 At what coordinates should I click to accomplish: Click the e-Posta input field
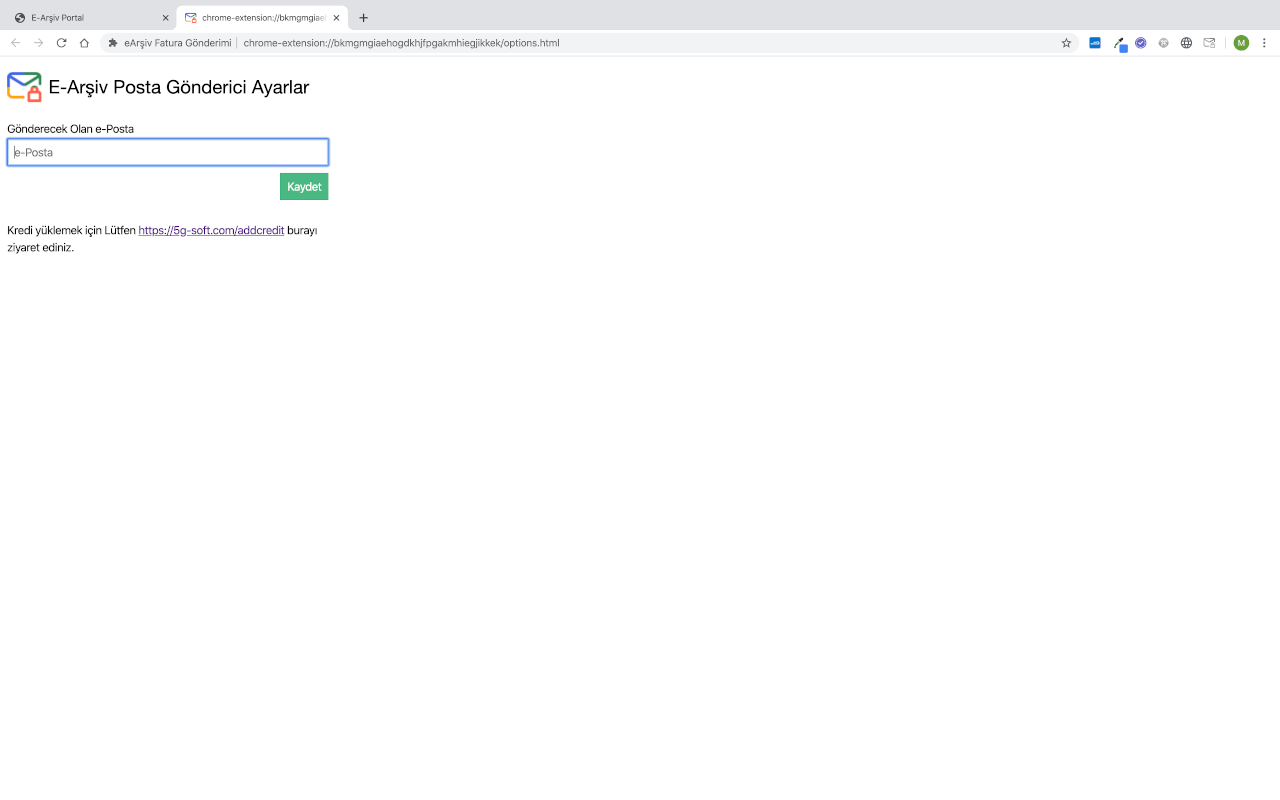click(168, 152)
